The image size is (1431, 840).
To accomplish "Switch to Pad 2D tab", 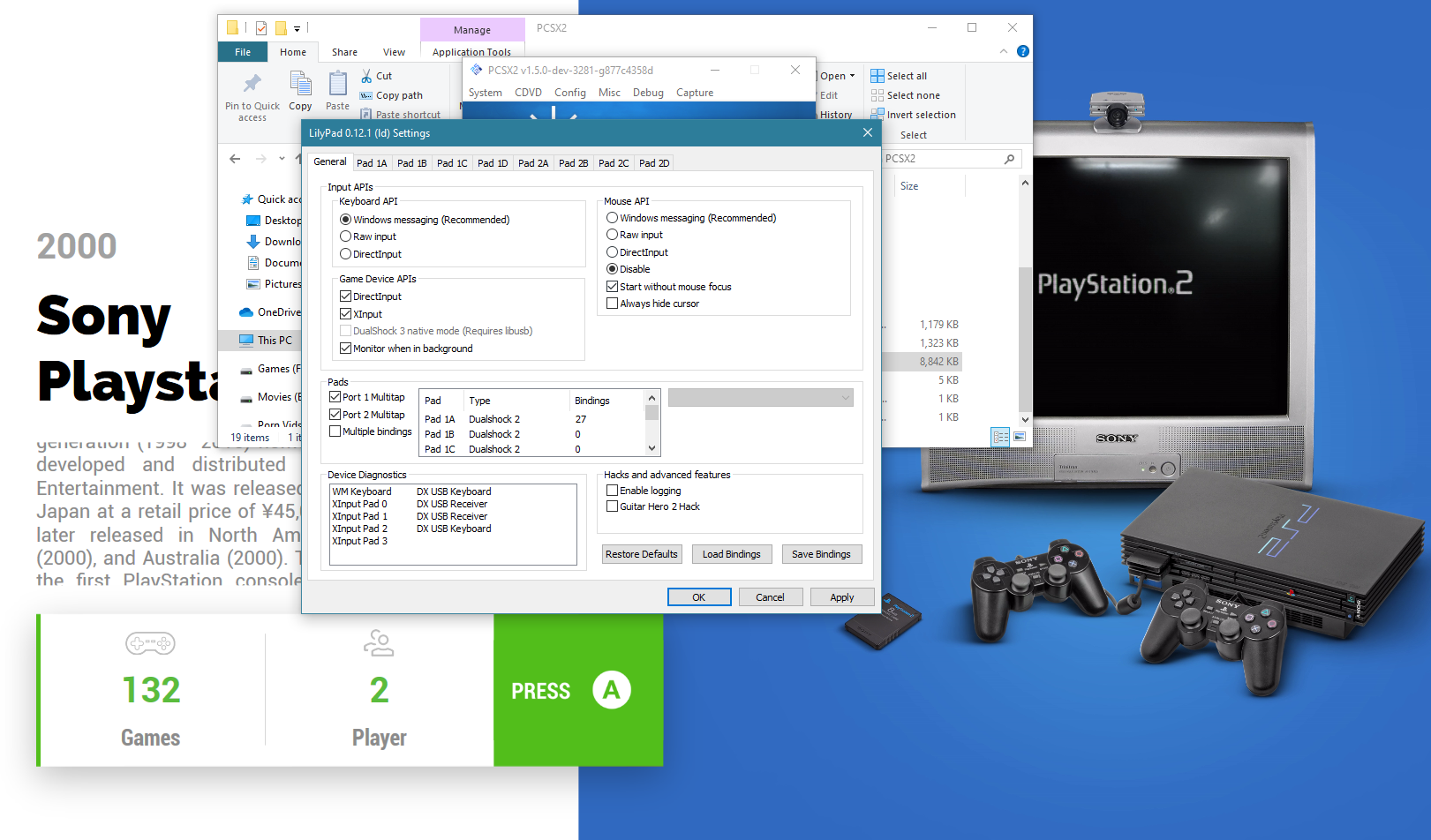I will pyautogui.click(x=654, y=163).
